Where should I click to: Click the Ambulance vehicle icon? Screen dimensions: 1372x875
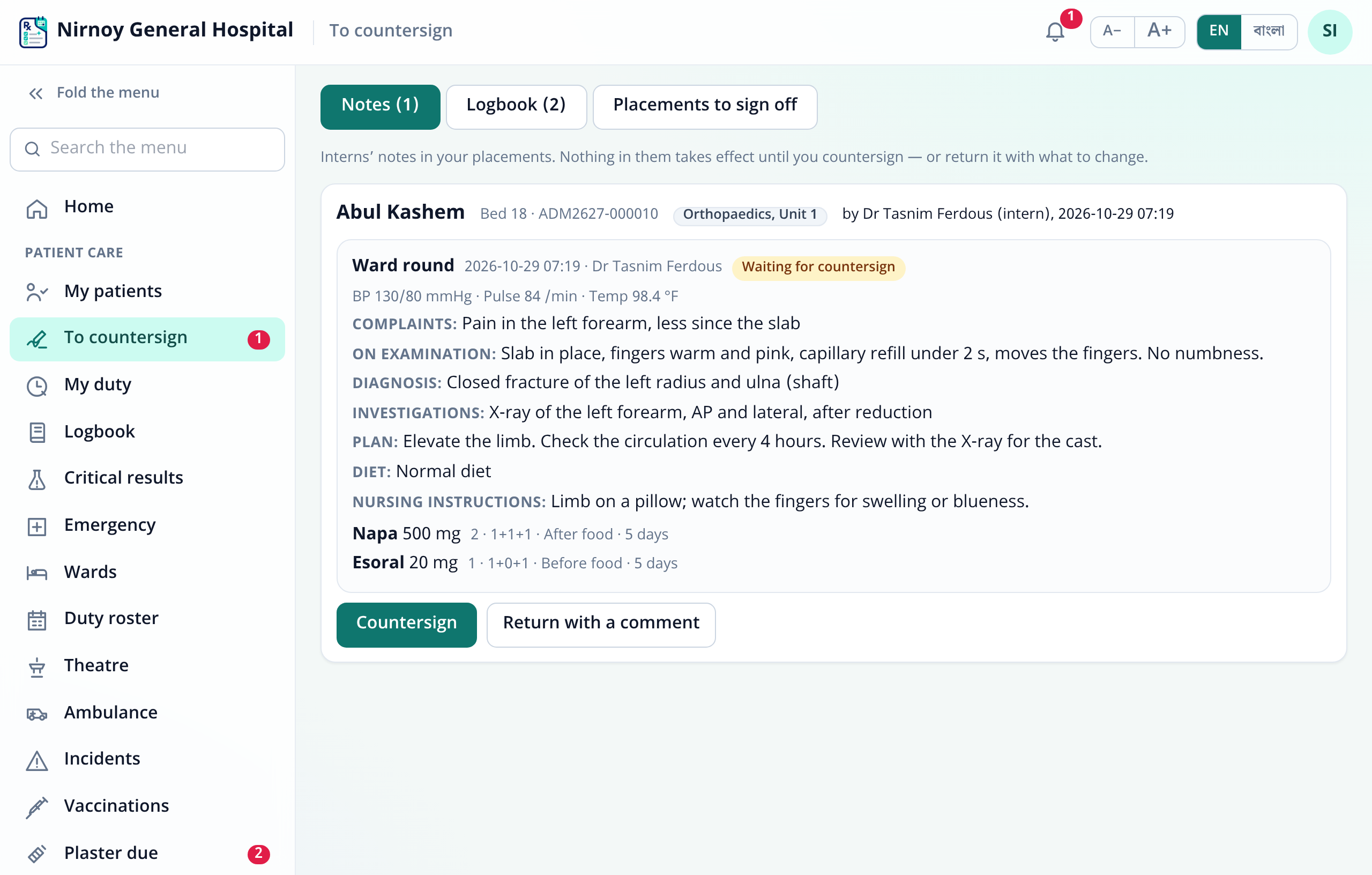pyautogui.click(x=37, y=714)
